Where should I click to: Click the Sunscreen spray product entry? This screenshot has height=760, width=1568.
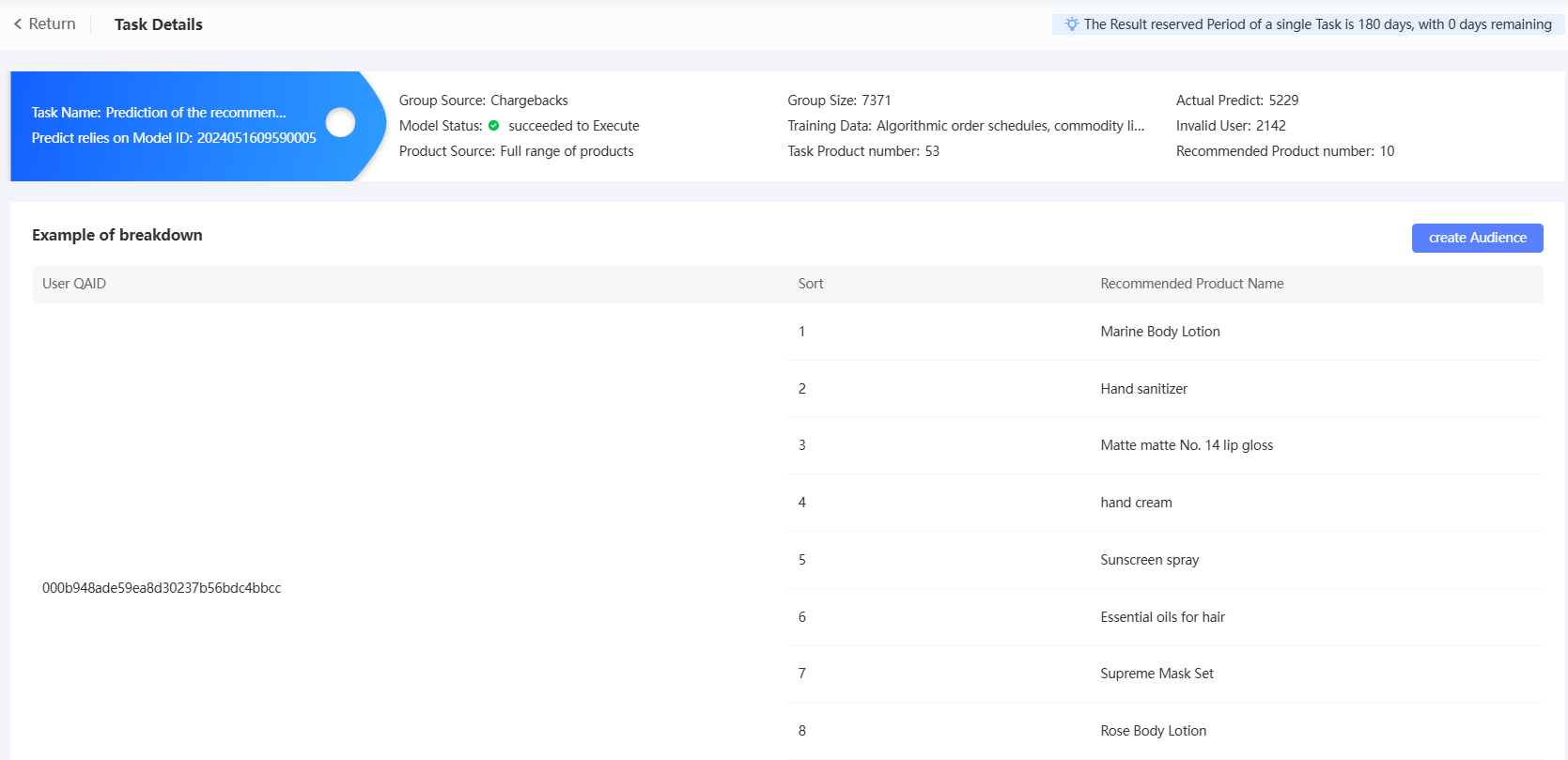coord(1150,560)
